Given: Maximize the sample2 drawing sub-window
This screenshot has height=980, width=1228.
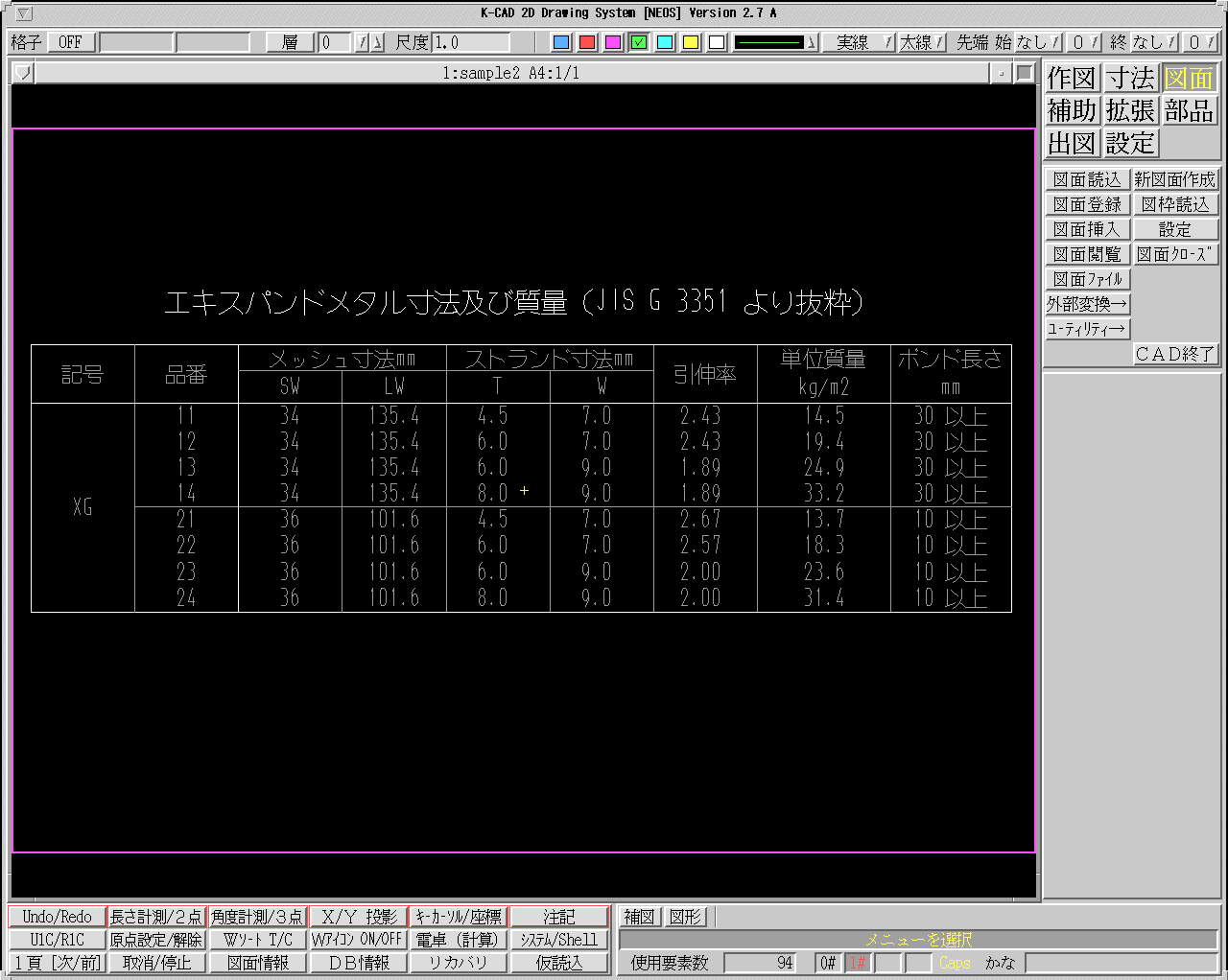Looking at the screenshot, I should point(1025,73).
